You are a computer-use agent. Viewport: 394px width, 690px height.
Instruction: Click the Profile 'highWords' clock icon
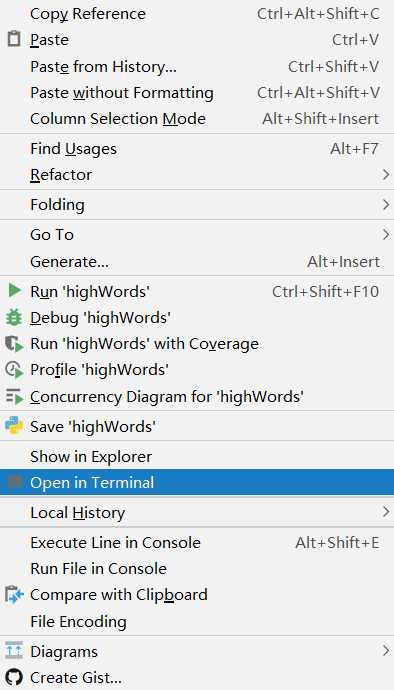[14, 370]
